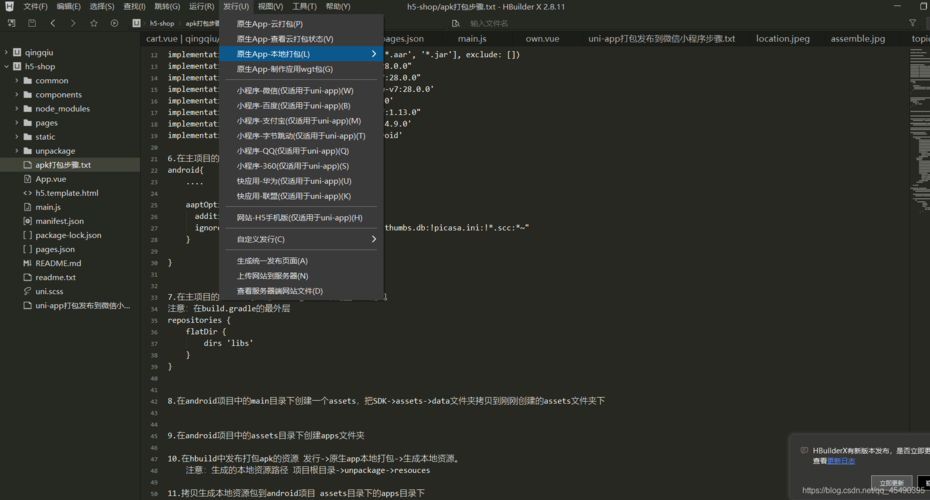Expand the pages folder
This screenshot has height=500, width=930.
click(17, 123)
